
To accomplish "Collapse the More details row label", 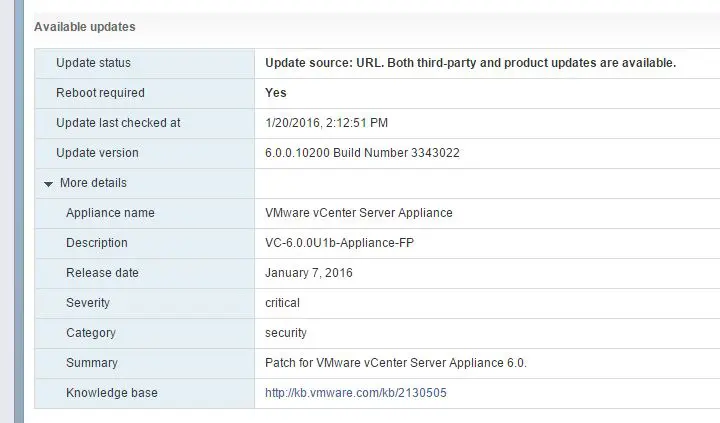I will (93, 183).
